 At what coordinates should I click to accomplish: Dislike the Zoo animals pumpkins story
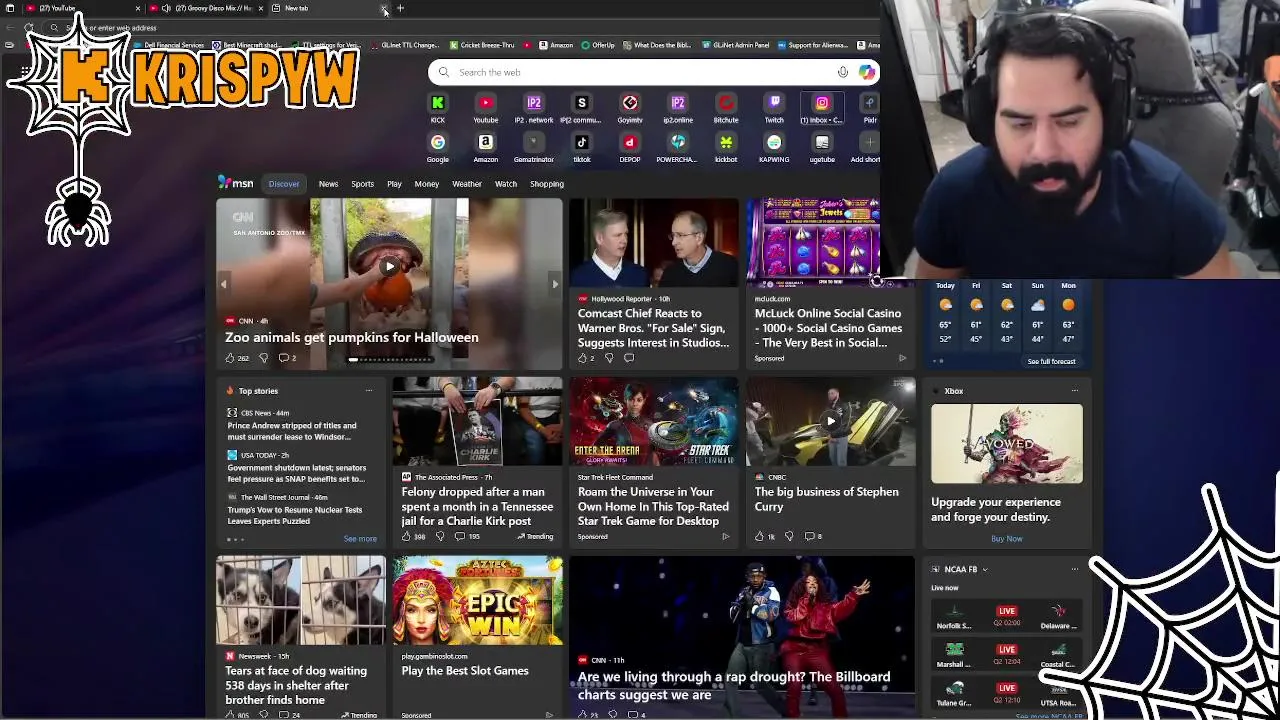264,358
